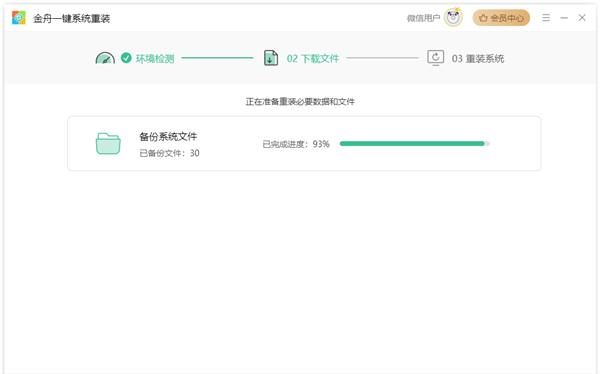Click the 金舟一键系统重装 app logo

[x=18, y=18]
